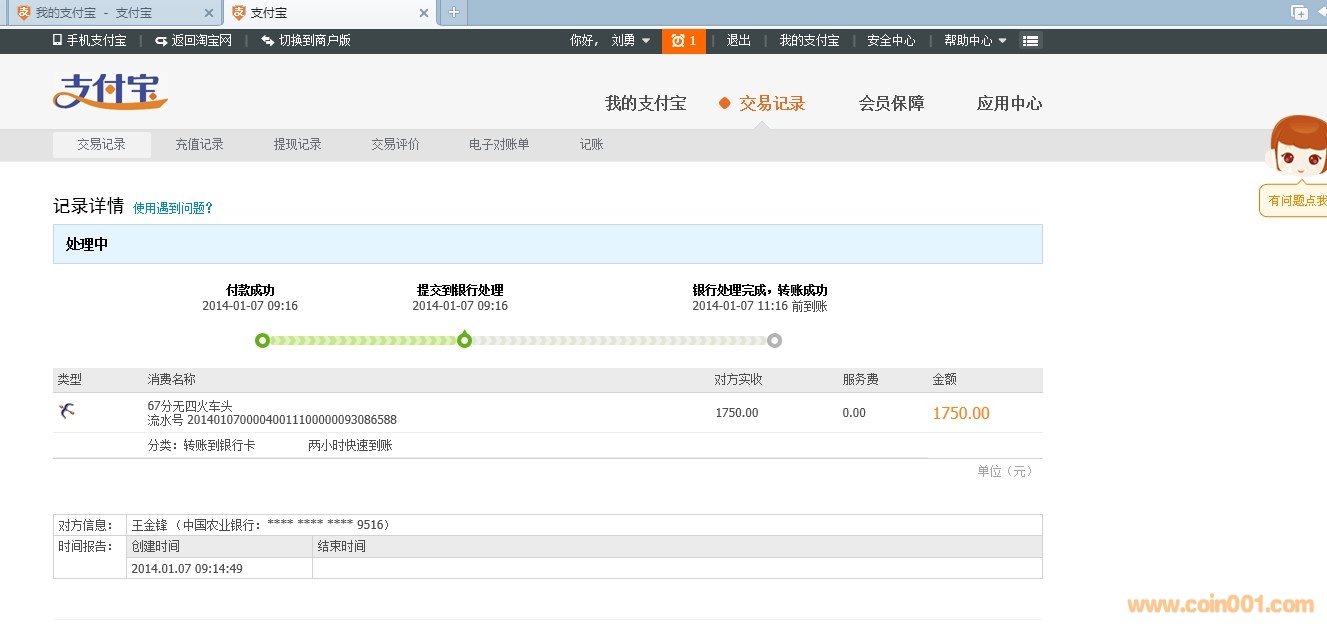This screenshot has height=632, width=1327.
Task: Click the bank transfer type icon
Action: point(67,410)
